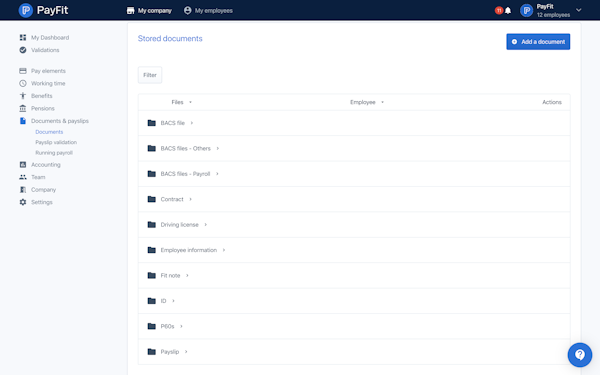
Task: Open the Settings menu item
Action: (42, 202)
